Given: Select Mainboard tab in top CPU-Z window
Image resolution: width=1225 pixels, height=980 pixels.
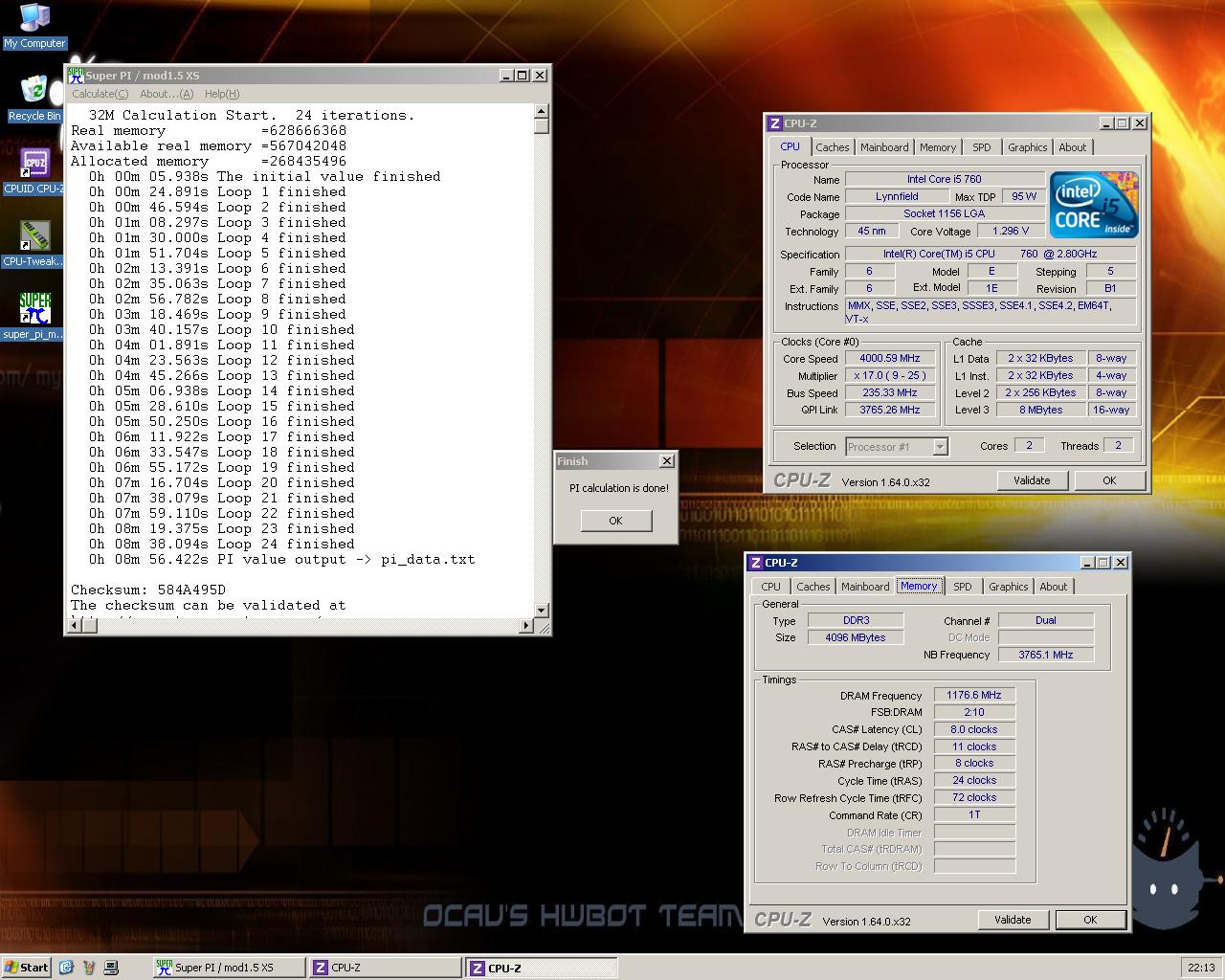Looking at the screenshot, I should [884, 147].
